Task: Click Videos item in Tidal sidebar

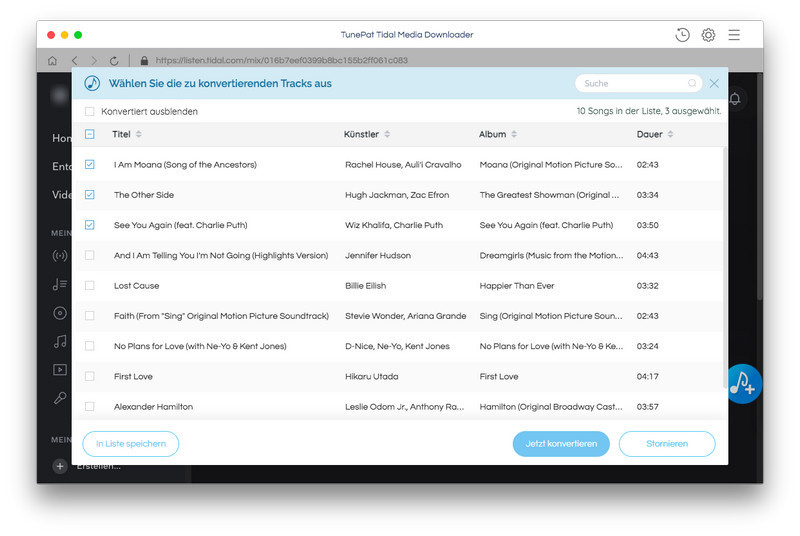Action: tap(62, 195)
